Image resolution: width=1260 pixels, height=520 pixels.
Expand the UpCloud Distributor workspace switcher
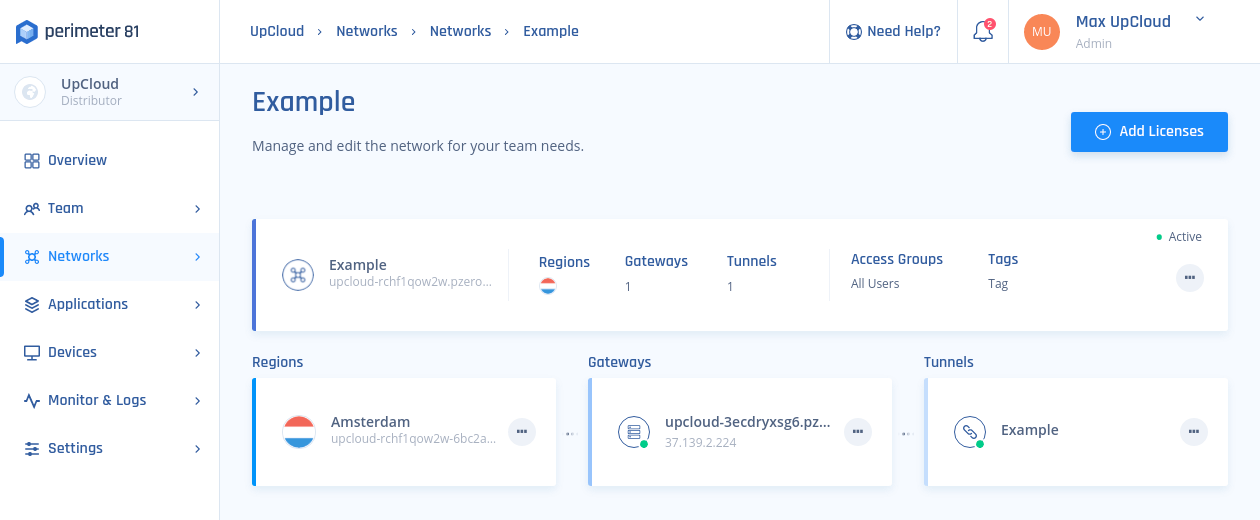click(195, 92)
